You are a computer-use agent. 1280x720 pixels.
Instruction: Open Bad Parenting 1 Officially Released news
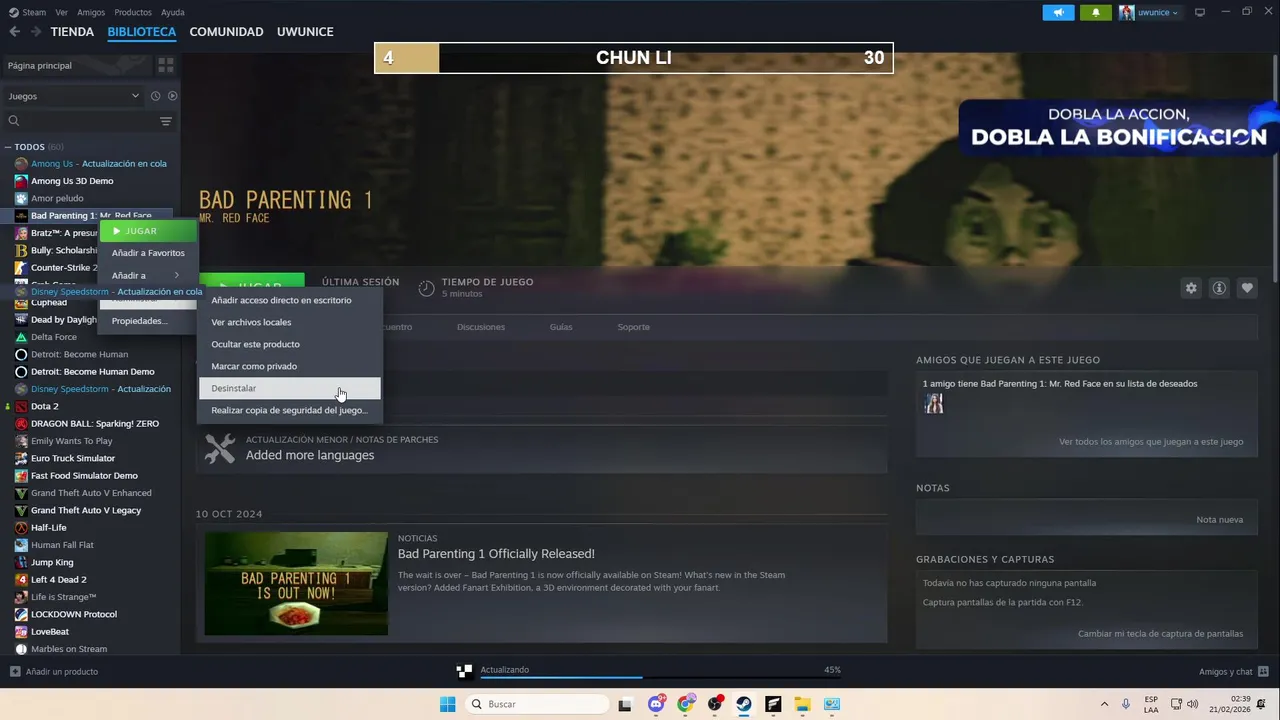(x=496, y=553)
